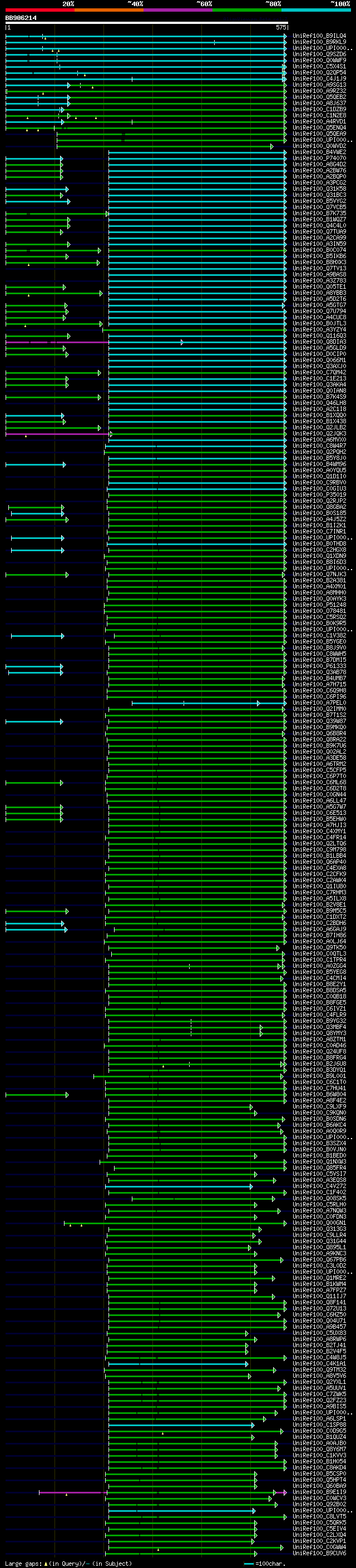The width and height of the screenshot is (356, 1568).
Task: Select label UniRef100_C4V272
Action: tap(319, 1186)
